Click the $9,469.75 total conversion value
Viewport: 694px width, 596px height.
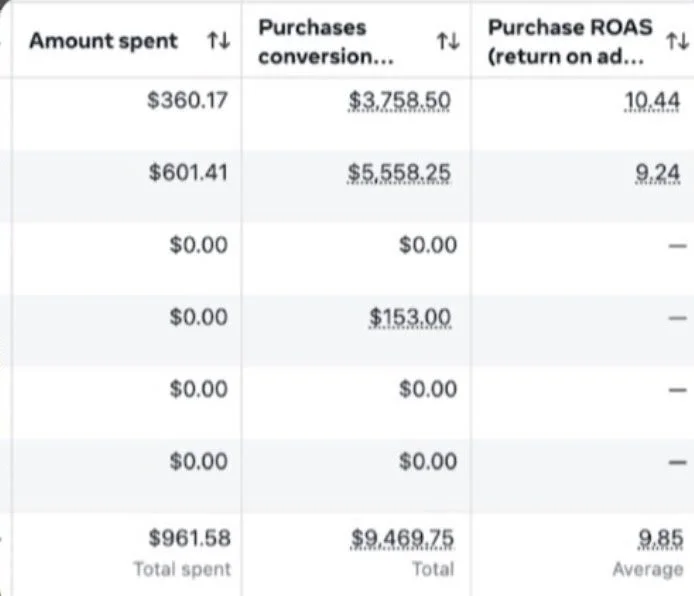[x=402, y=539]
